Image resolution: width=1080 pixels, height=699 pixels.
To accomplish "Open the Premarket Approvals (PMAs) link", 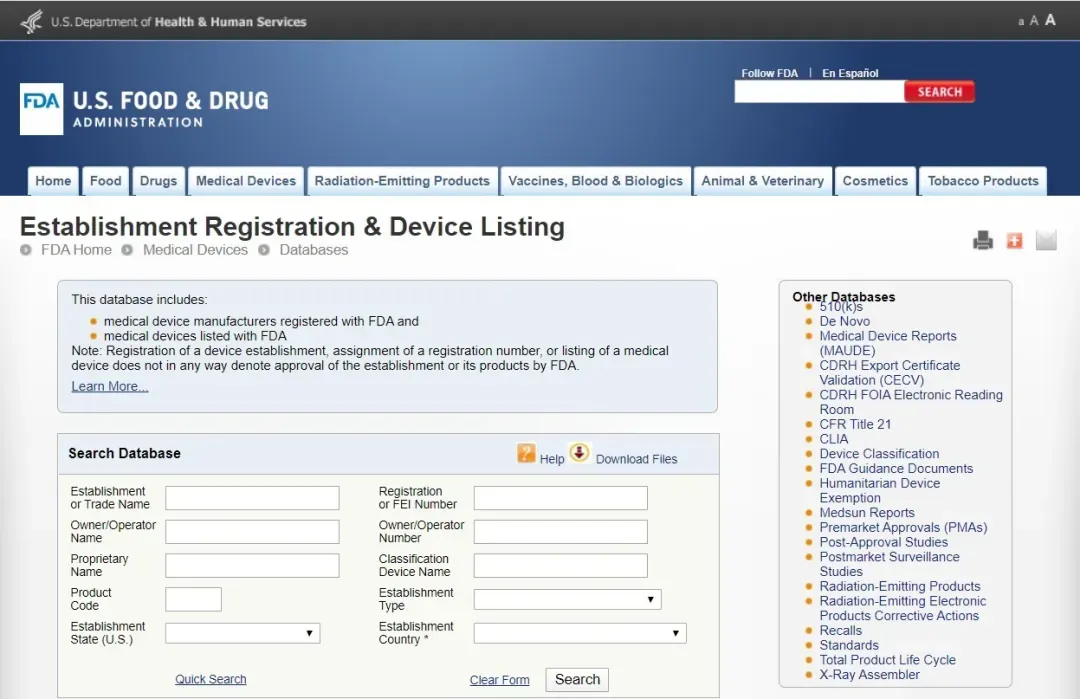I will pyautogui.click(x=903, y=528).
